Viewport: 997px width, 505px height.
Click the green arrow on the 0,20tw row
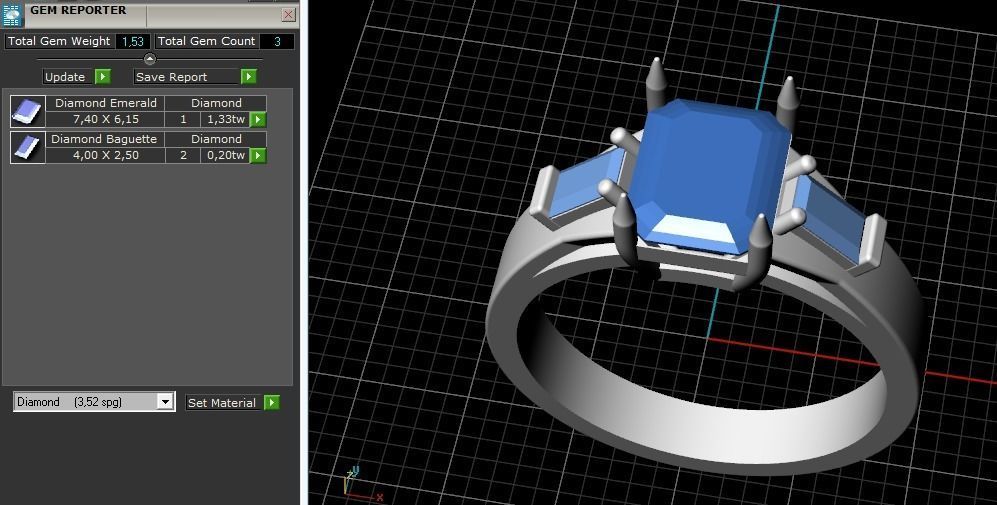click(258, 155)
